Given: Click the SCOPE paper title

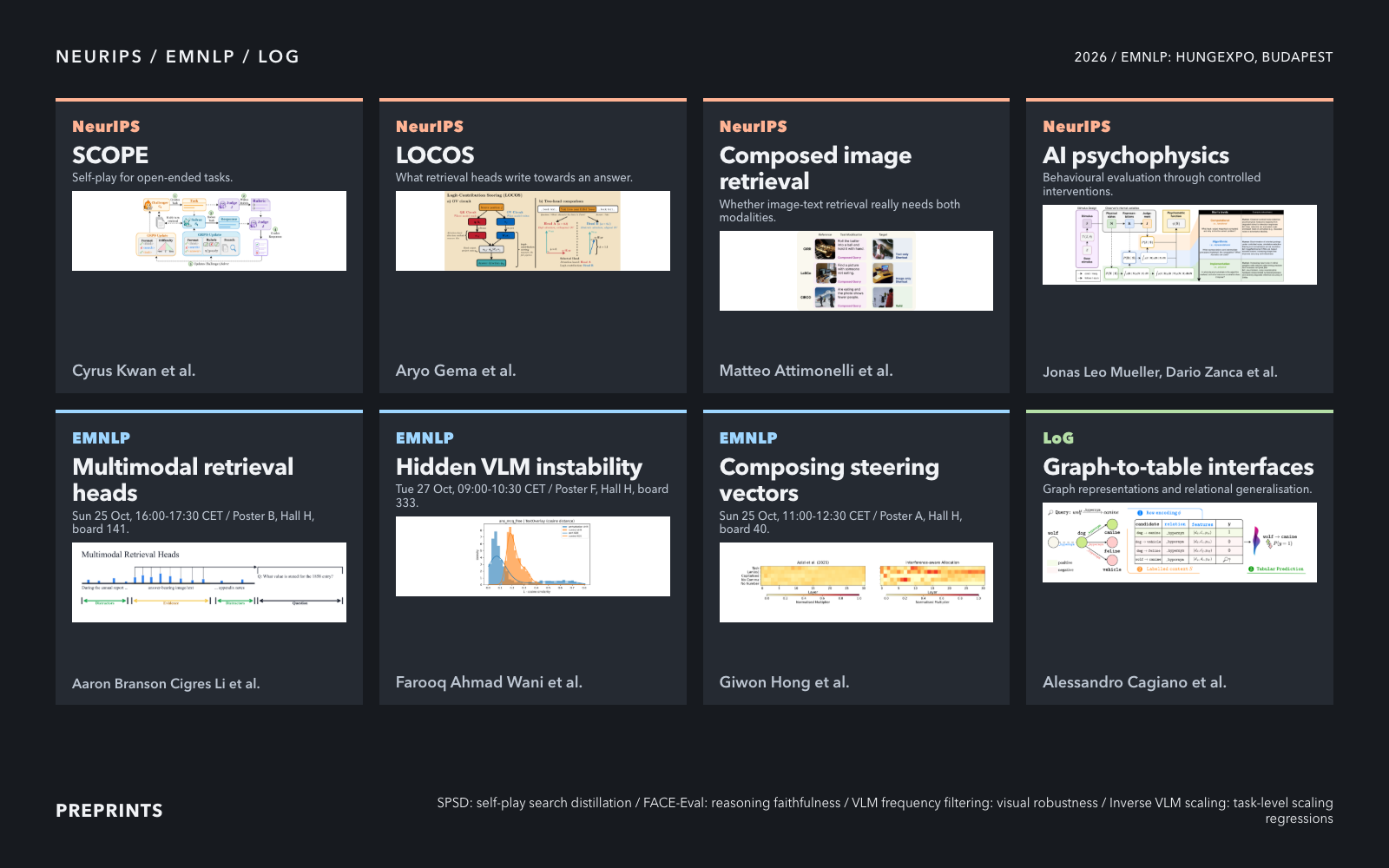Looking at the screenshot, I should [x=110, y=155].
